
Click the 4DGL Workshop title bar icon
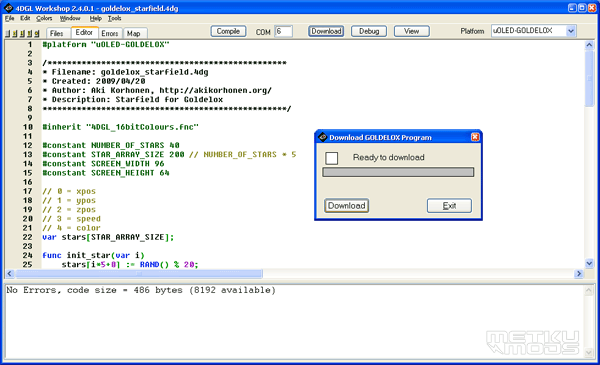[x=9, y=8]
